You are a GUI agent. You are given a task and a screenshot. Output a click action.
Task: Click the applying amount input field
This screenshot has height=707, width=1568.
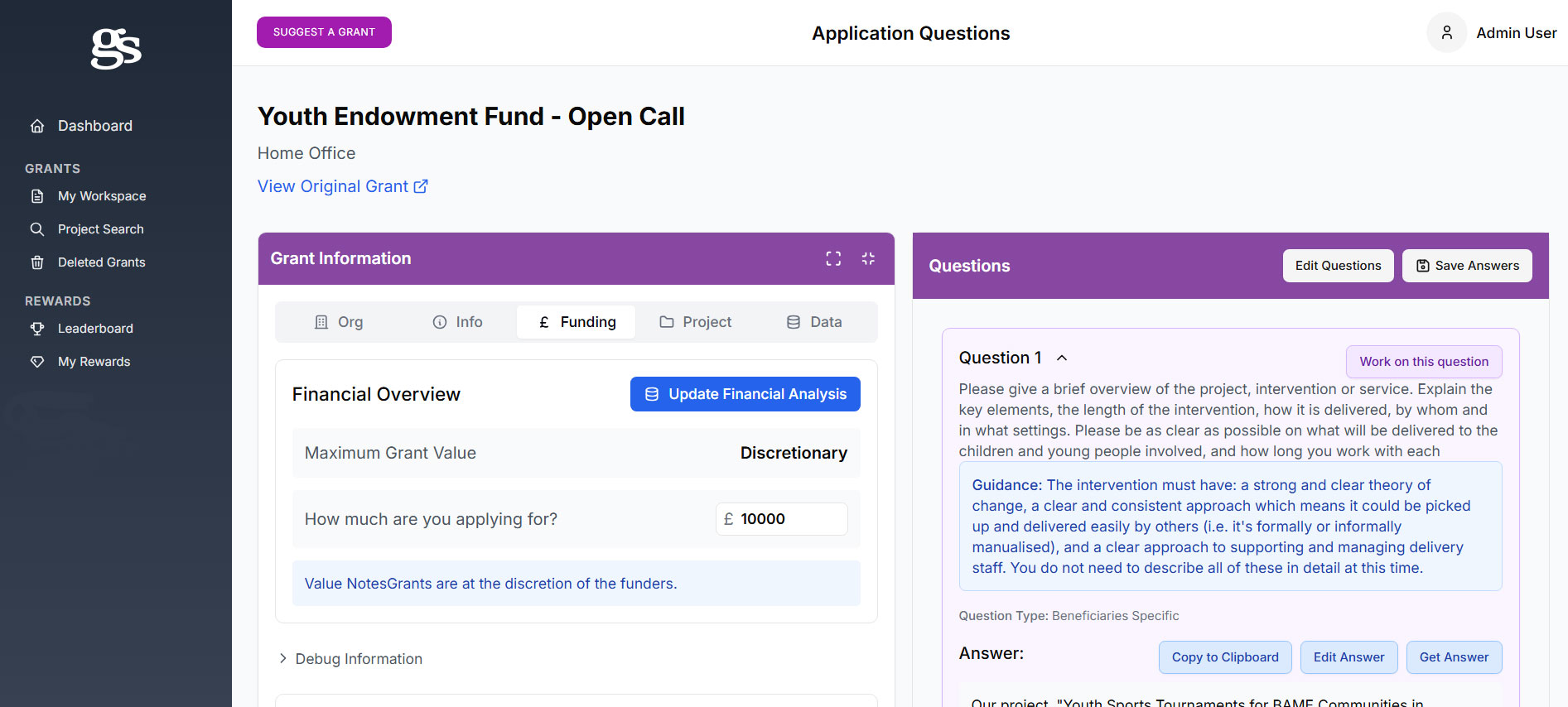click(x=781, y=519)
